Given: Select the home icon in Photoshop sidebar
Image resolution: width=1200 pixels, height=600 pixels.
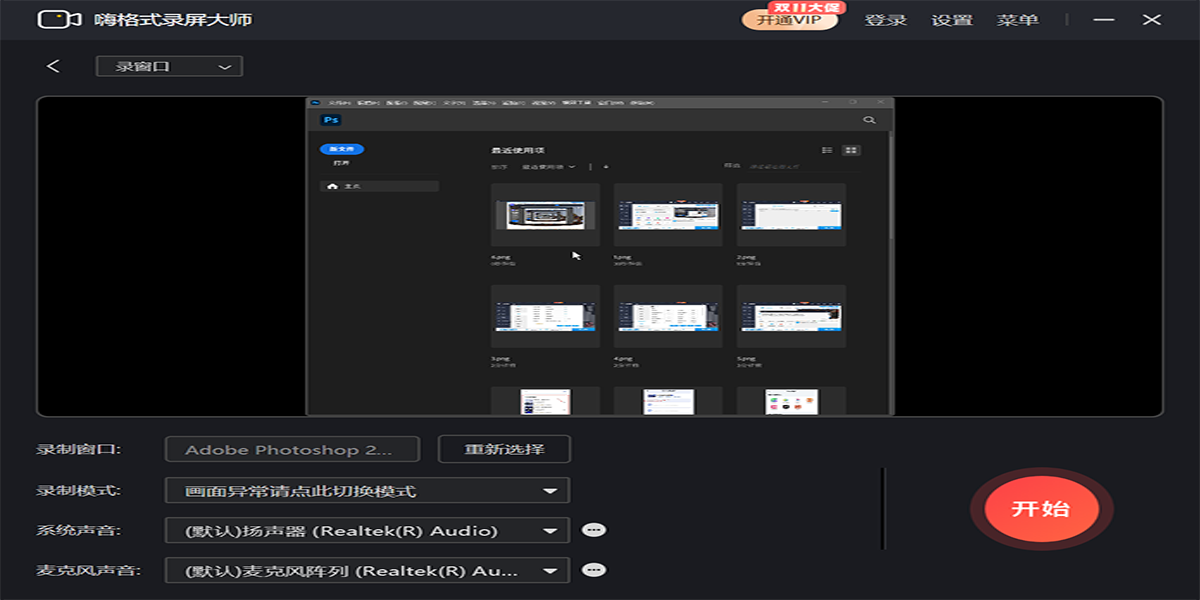Looking at the screenshot, I should 333,186.
